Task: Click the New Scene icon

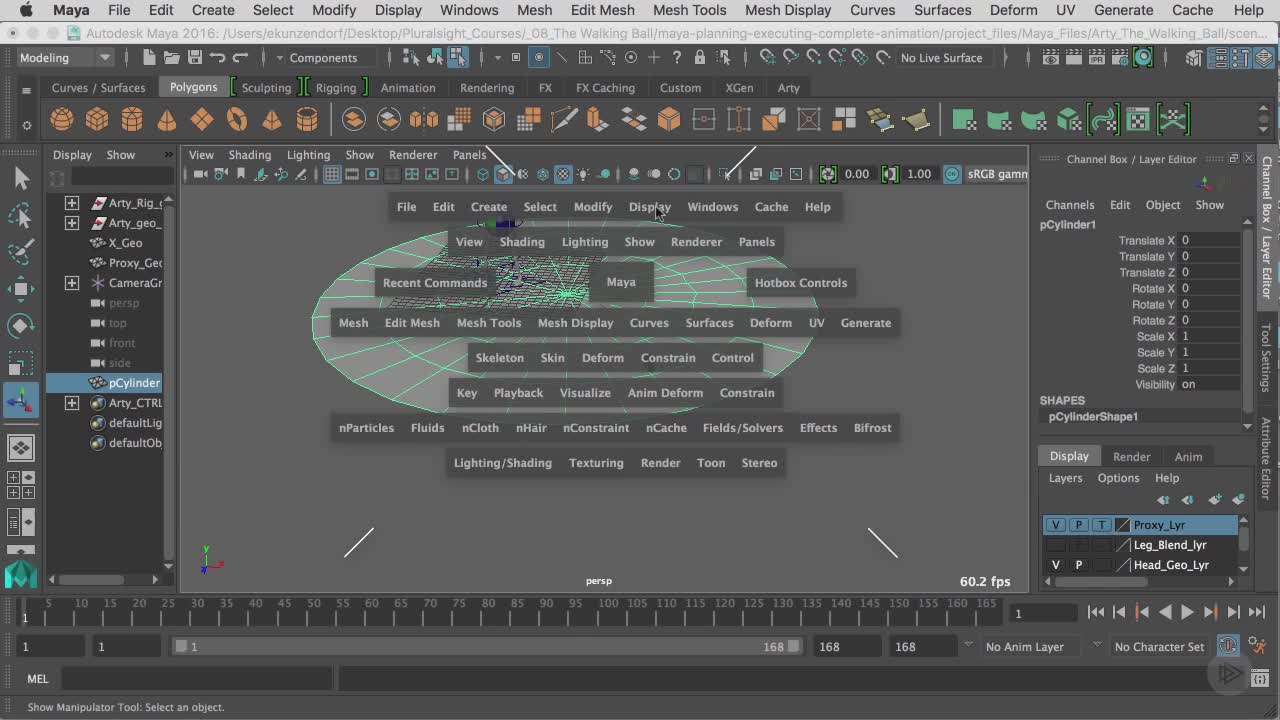Action: click(x=148, y=58)
